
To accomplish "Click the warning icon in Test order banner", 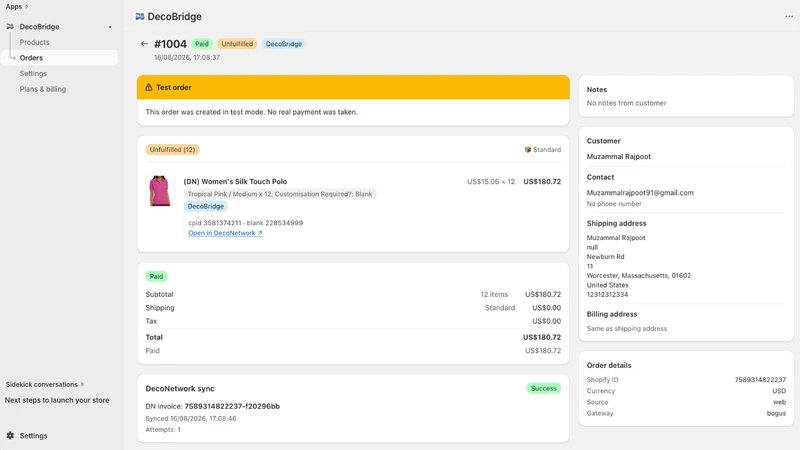I will 148,87.
